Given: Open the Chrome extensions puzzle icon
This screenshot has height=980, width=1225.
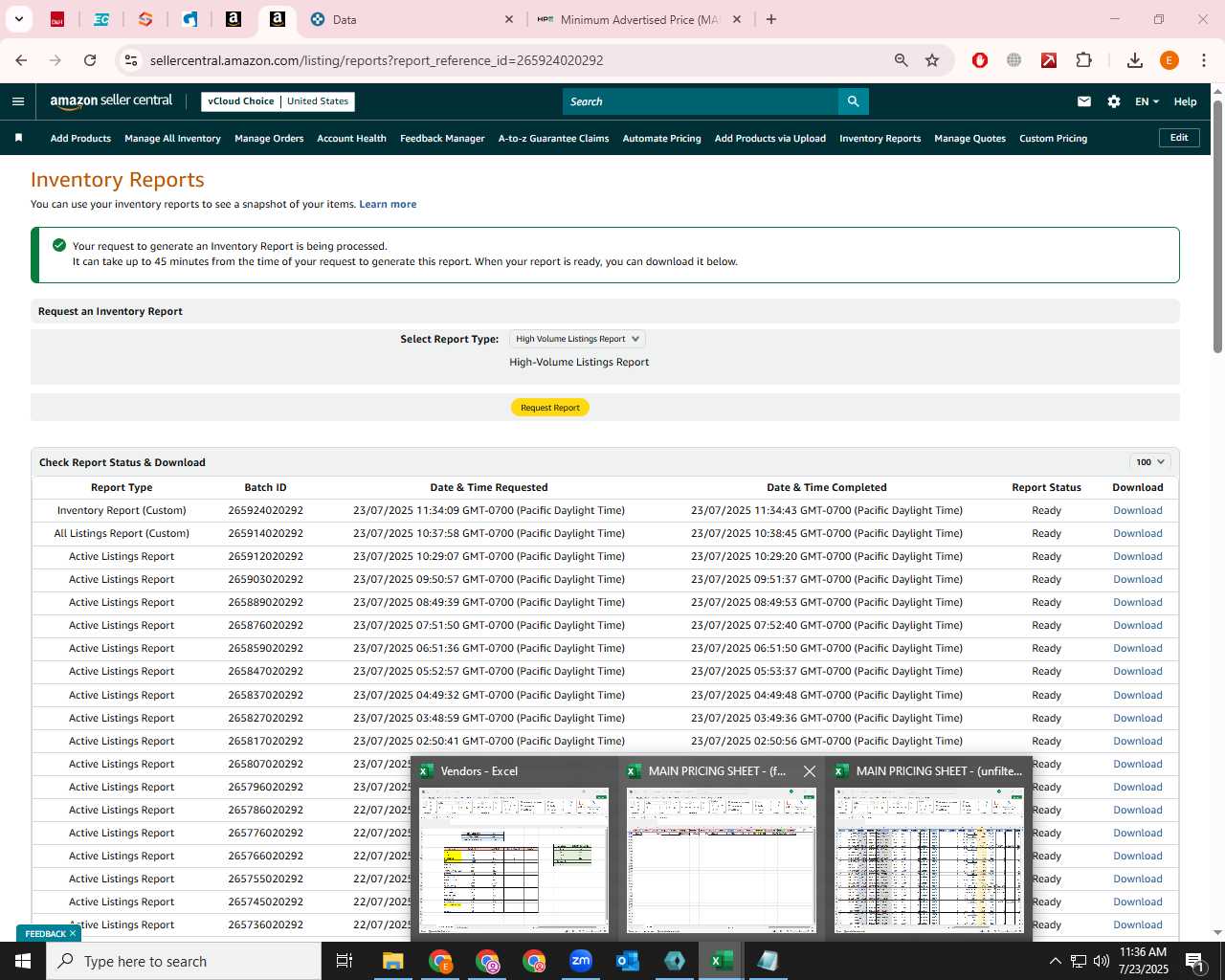Looking at the screenshot, I should pyautogui.click(x=1083, y=60).
